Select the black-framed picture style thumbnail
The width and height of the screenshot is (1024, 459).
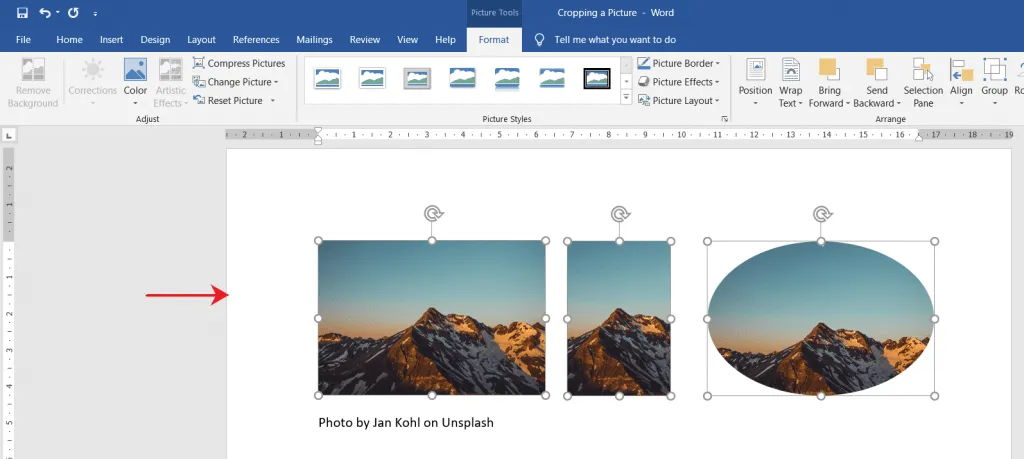pyautogui.click(x=597, y=78)
